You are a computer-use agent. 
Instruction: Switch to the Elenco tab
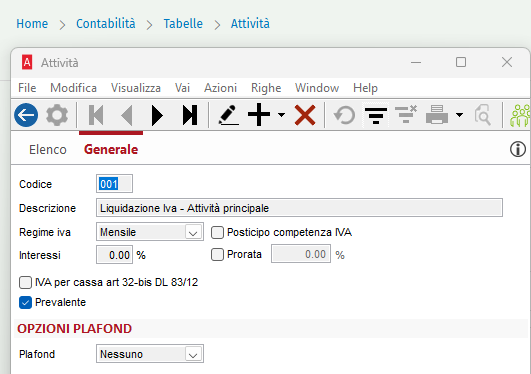coord(48,149)
